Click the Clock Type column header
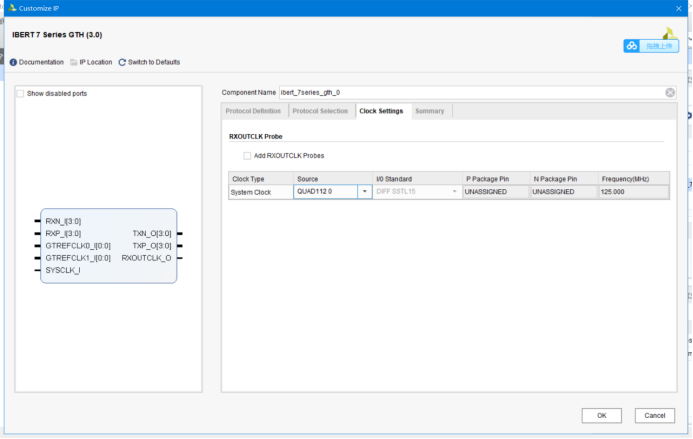The width and height of the screenshot is (693, 439). click(261, 179)
